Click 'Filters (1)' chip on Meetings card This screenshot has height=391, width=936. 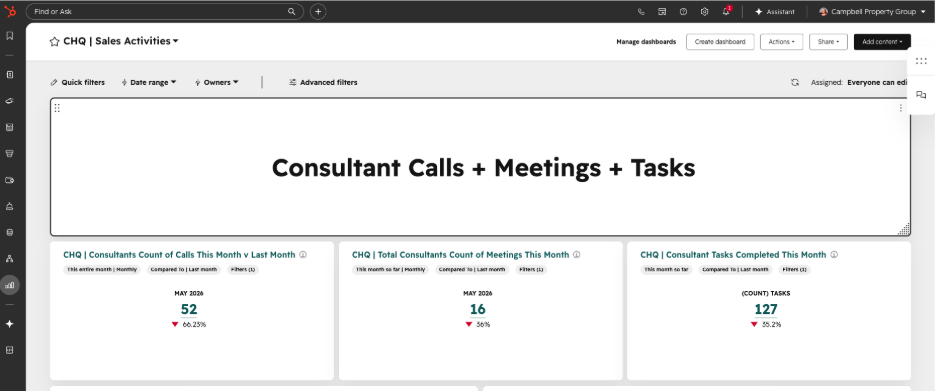pyautogui.click(x=531, y=270)
